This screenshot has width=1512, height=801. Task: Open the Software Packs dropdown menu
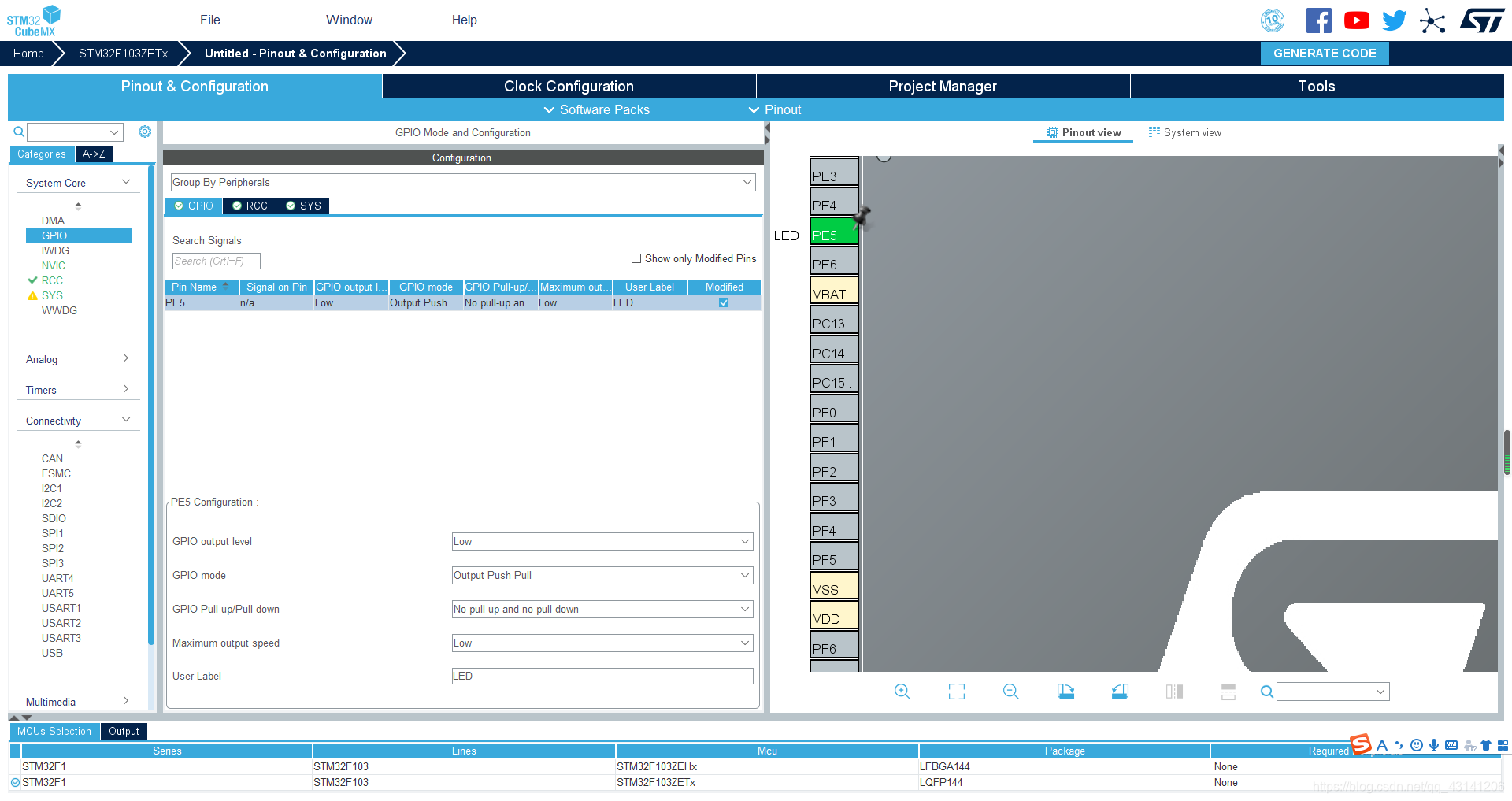click(597, 109)
